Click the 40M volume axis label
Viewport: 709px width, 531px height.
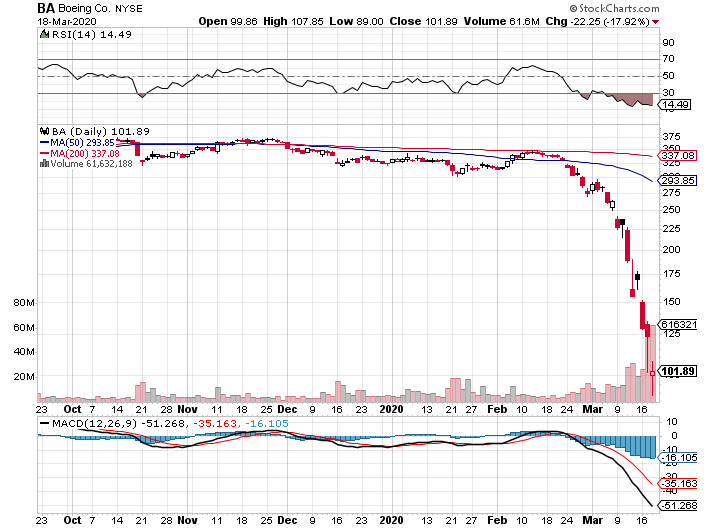tap(24, 351)
